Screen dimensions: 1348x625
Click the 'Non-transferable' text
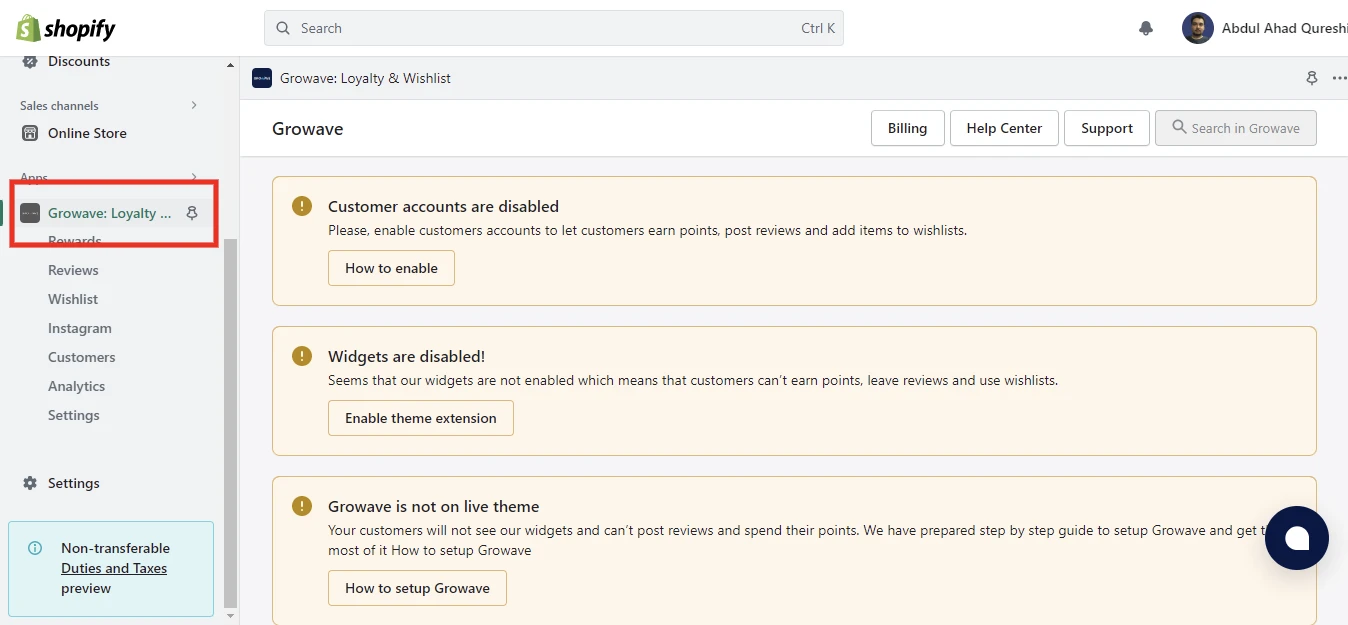[115, 548]
